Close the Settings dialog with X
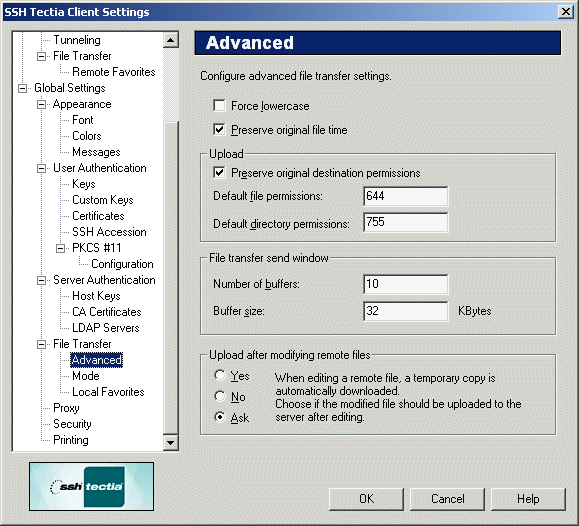 [x=565, y=12]
